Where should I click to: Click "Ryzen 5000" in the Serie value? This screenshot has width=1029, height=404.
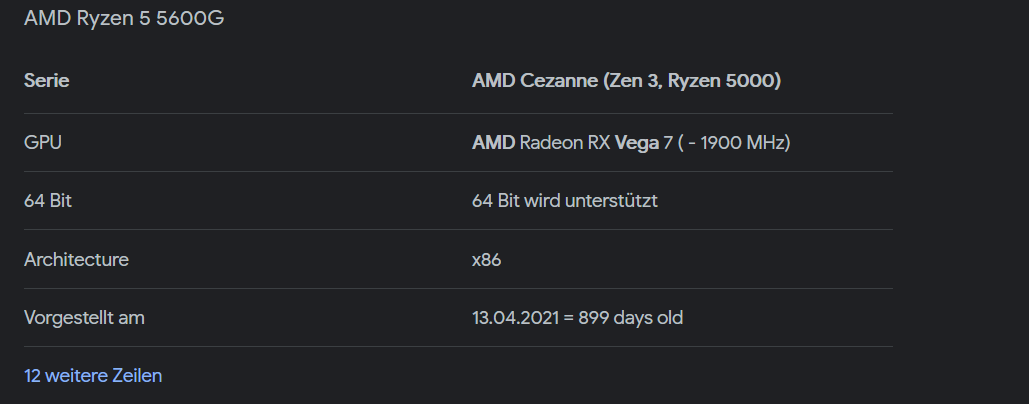[x=726, y=81]
